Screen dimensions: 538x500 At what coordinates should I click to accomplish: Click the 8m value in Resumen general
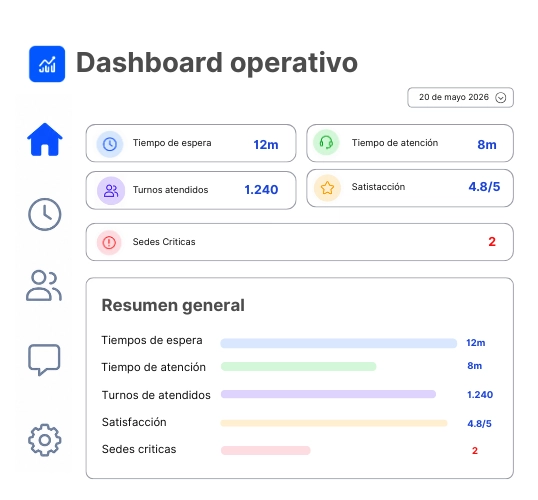[x=475, y=366]
